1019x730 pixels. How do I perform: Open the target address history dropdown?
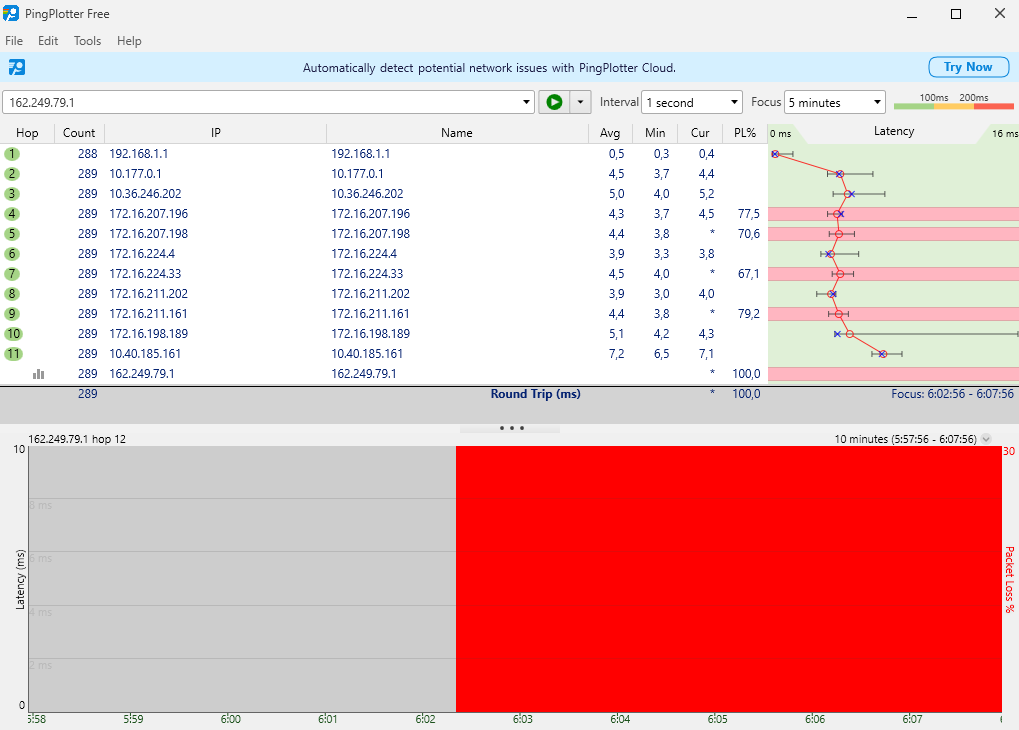[526, 102]
